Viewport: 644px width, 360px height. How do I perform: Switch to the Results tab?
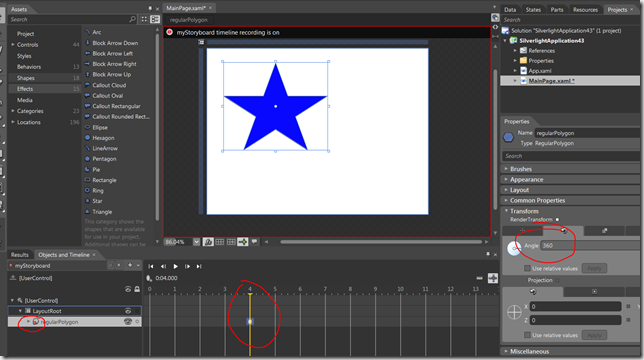(x=20, y=255)
